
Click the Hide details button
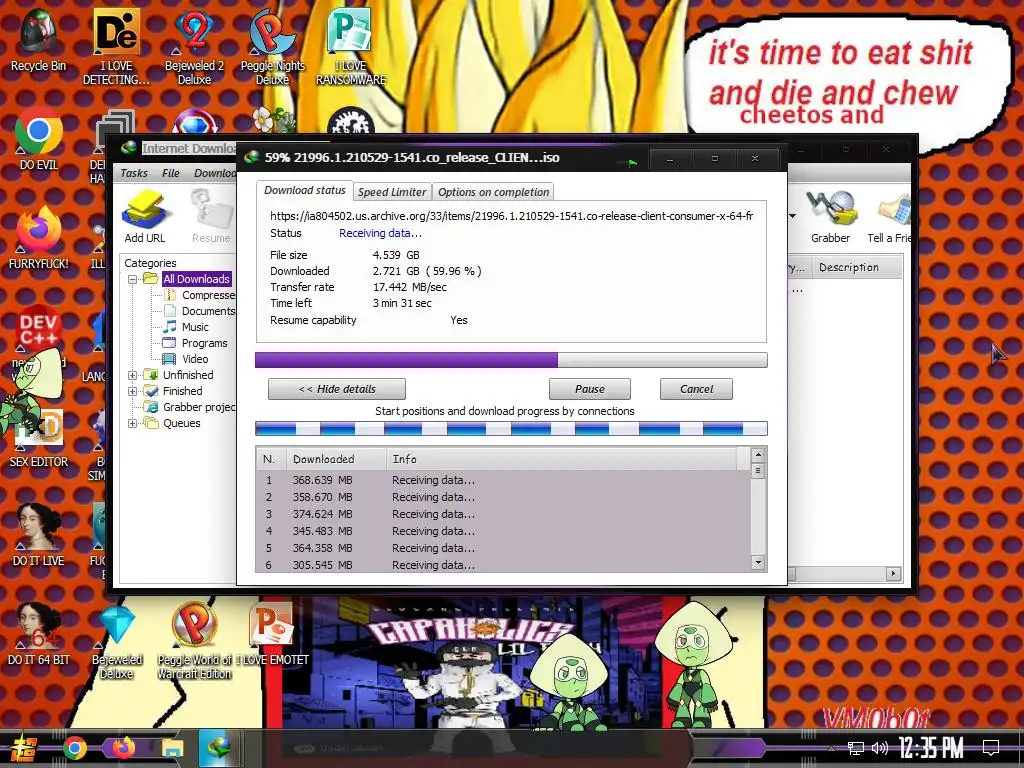coord(337,389)
